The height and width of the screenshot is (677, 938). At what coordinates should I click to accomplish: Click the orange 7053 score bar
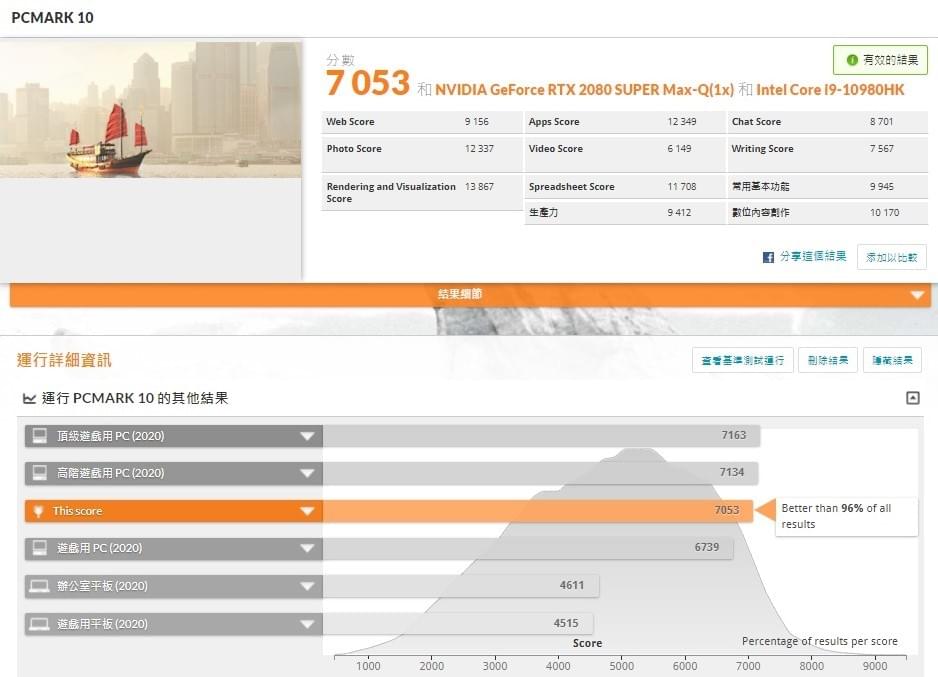pos(538,511)
